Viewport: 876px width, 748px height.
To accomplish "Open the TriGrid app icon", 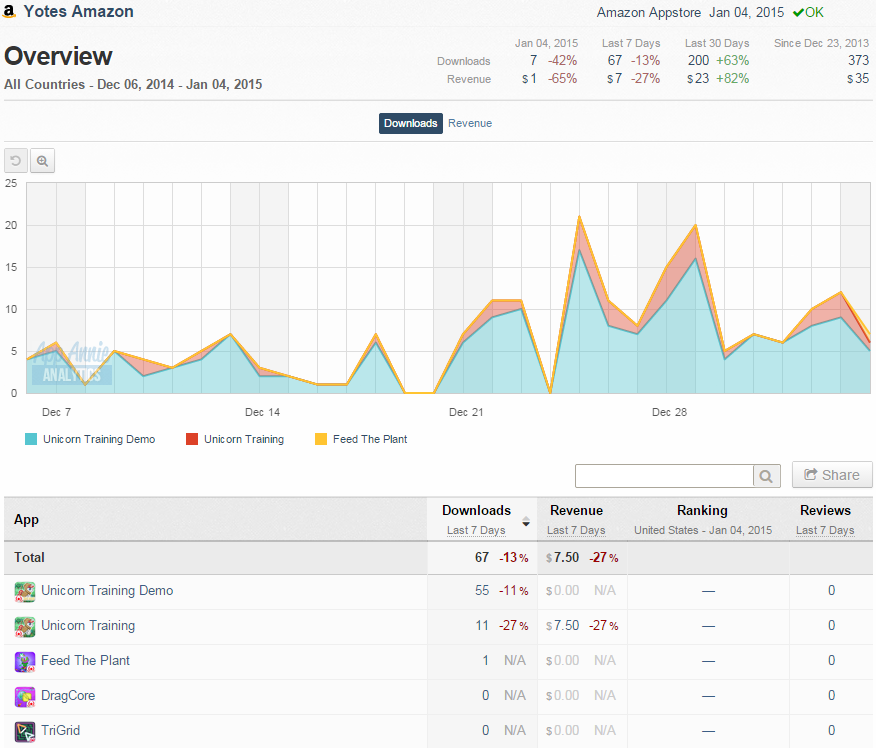I will pyautogui.click(x=25, y=731).
